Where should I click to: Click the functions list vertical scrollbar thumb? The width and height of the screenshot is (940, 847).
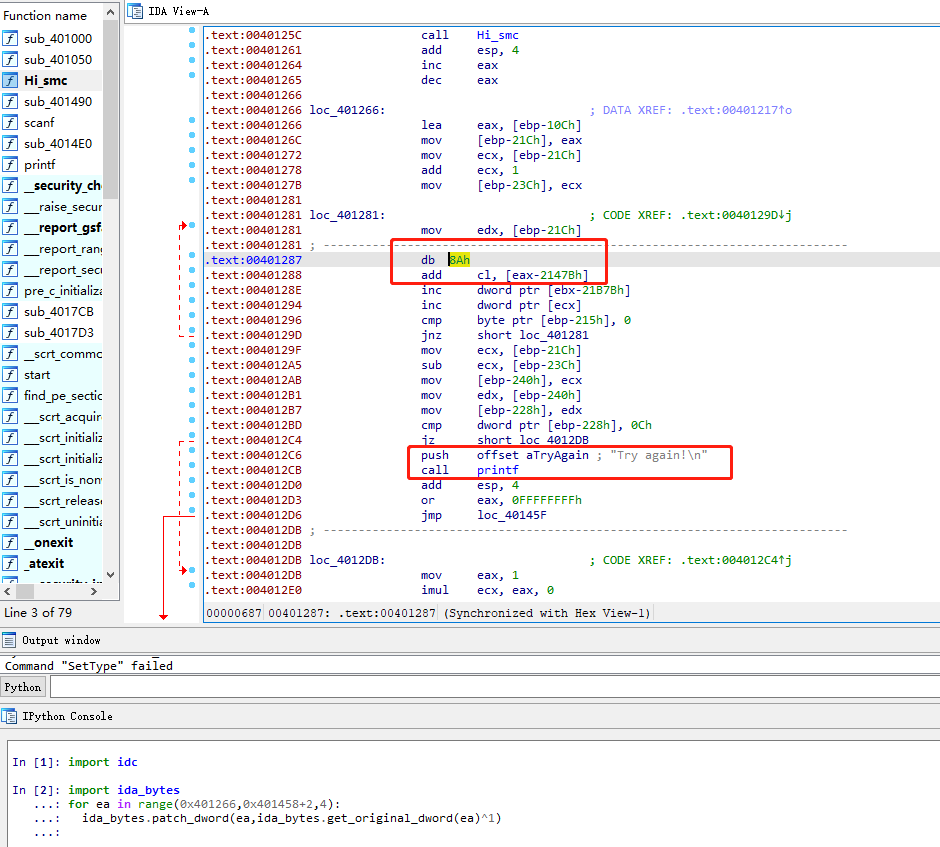pyautogui.click(x=110, y=108)
